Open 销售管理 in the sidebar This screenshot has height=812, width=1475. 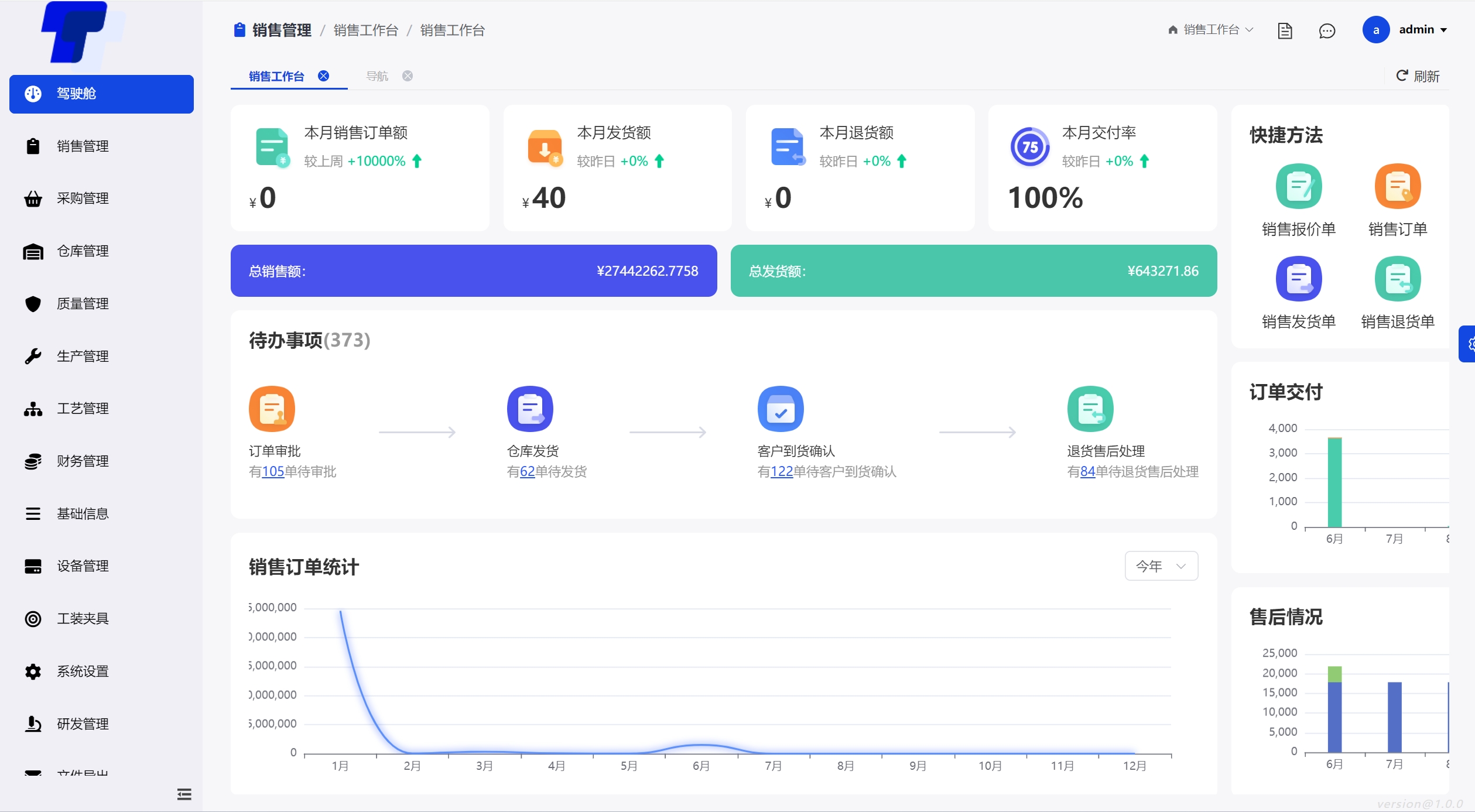[101, 146]
